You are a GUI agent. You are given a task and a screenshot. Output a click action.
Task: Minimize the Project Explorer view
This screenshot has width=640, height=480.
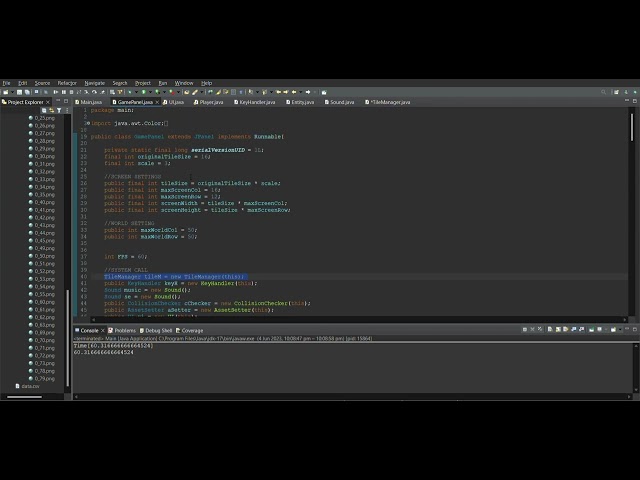58,101
